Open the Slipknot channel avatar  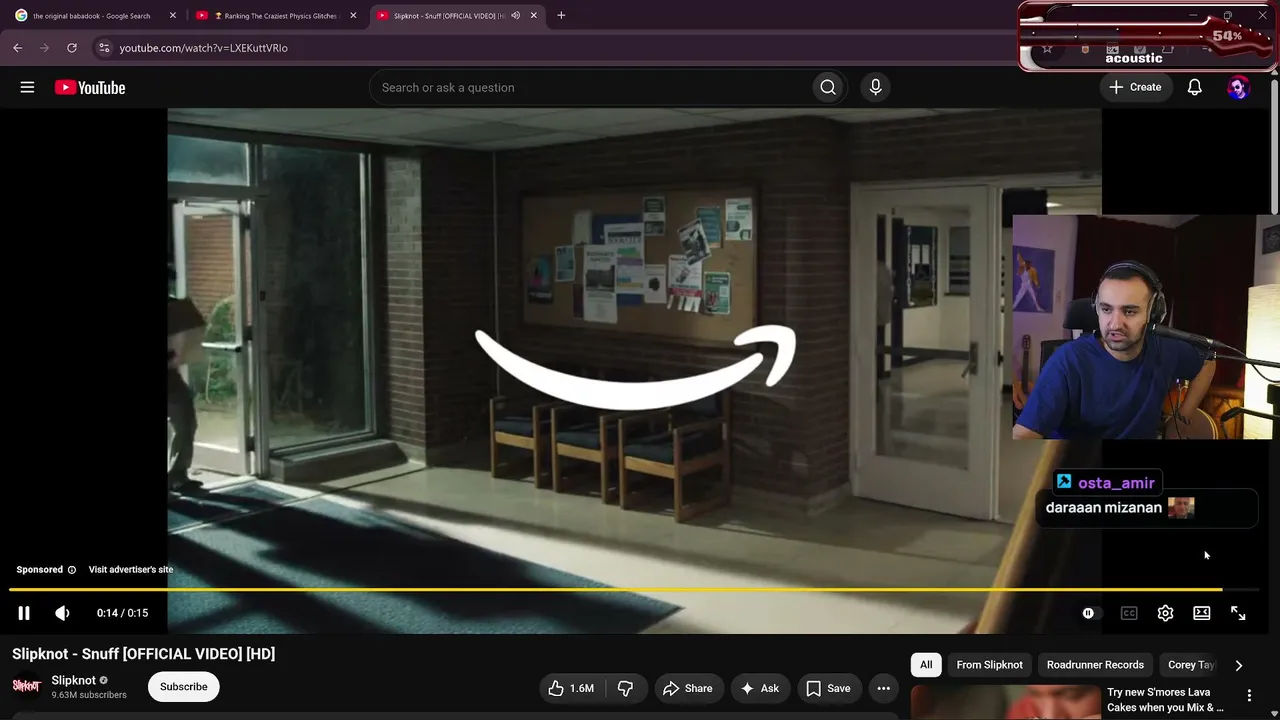click(x=26, y=686)
